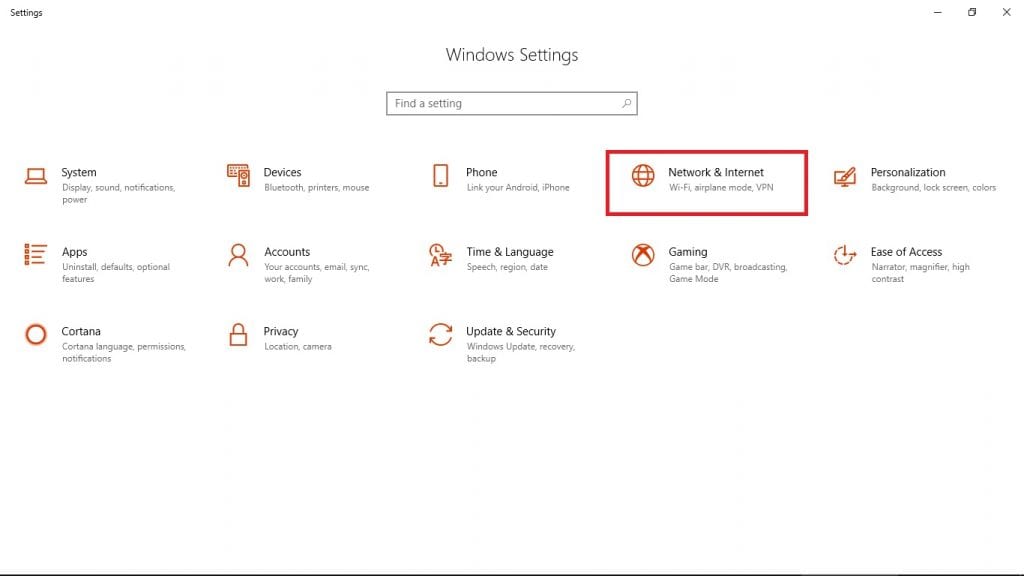Viewport: 1024px width, 576px height.
Task: Restore down the Settings window
Action: [x=972, y=12]
